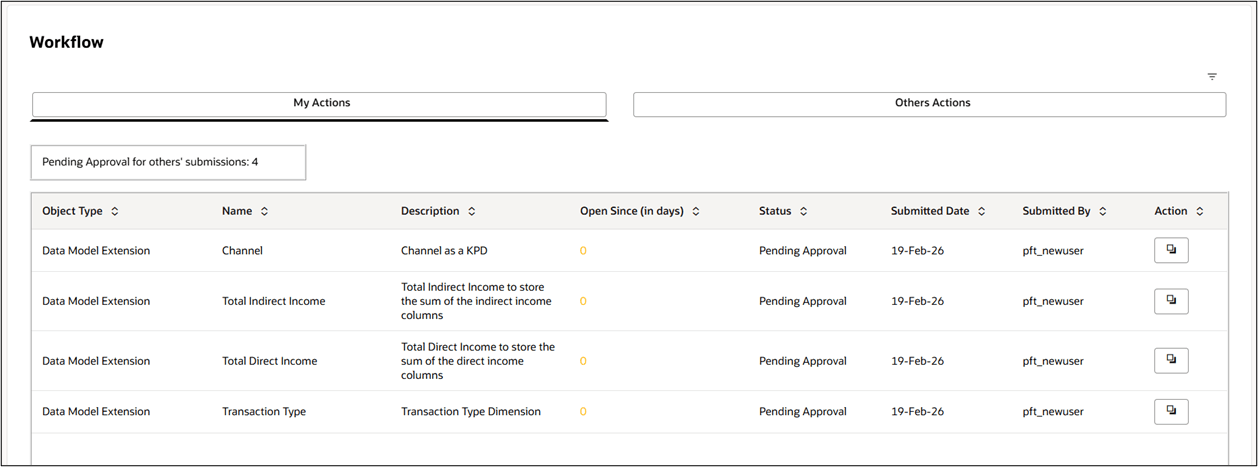Sort by Object Type column arrows
The image size is (1258, 467).
(115, 212)
